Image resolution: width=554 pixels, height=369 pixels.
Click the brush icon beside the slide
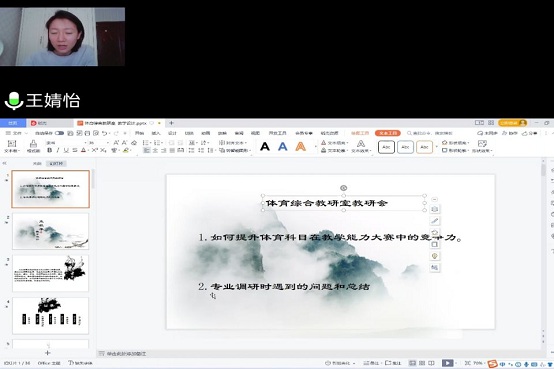pyautogui.click(x=435, y=221)
